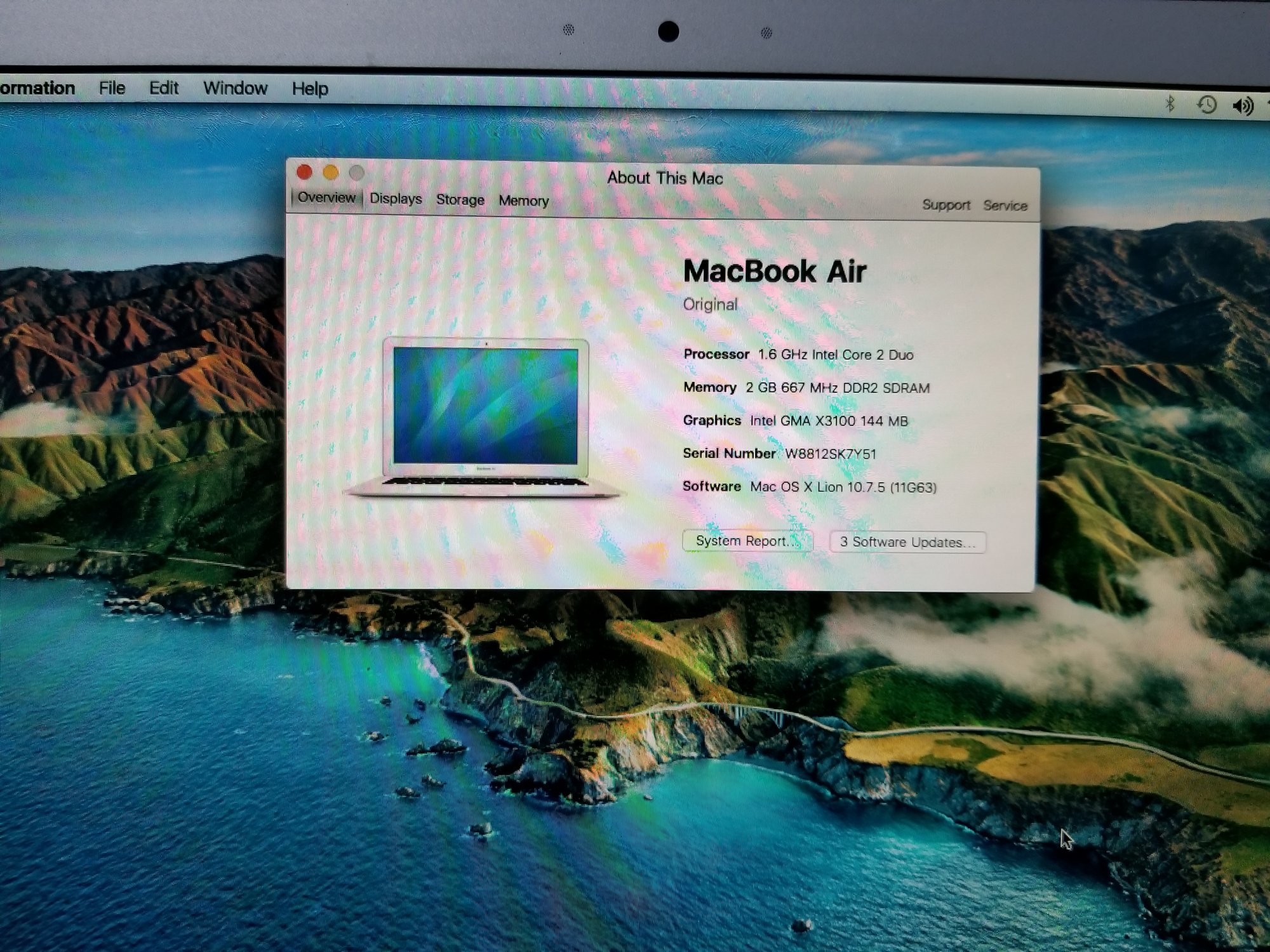Click the Service link

tap(1005, 206)
